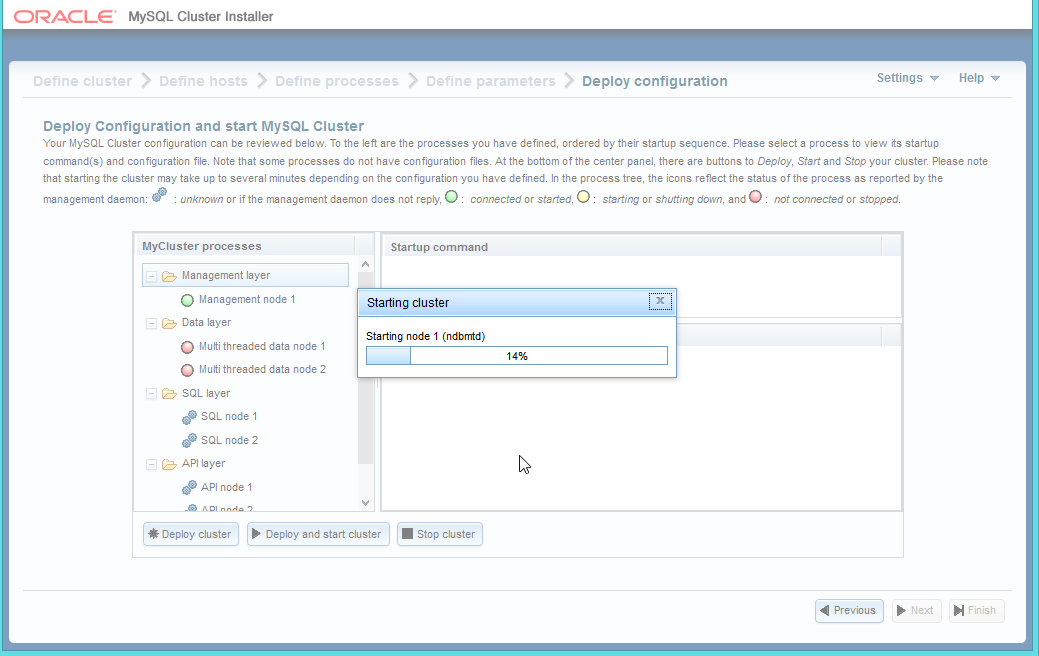Click the Next button

tap(916, 610)
